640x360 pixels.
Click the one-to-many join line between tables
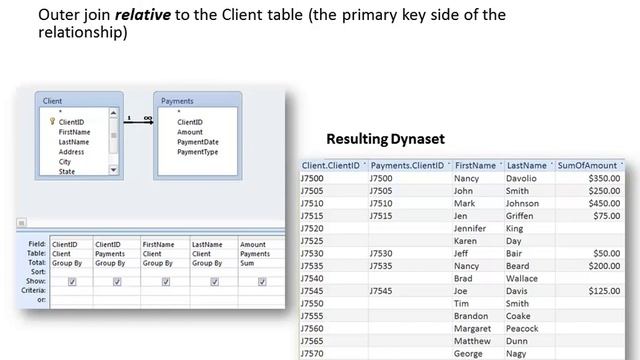[x=138, y=122]
